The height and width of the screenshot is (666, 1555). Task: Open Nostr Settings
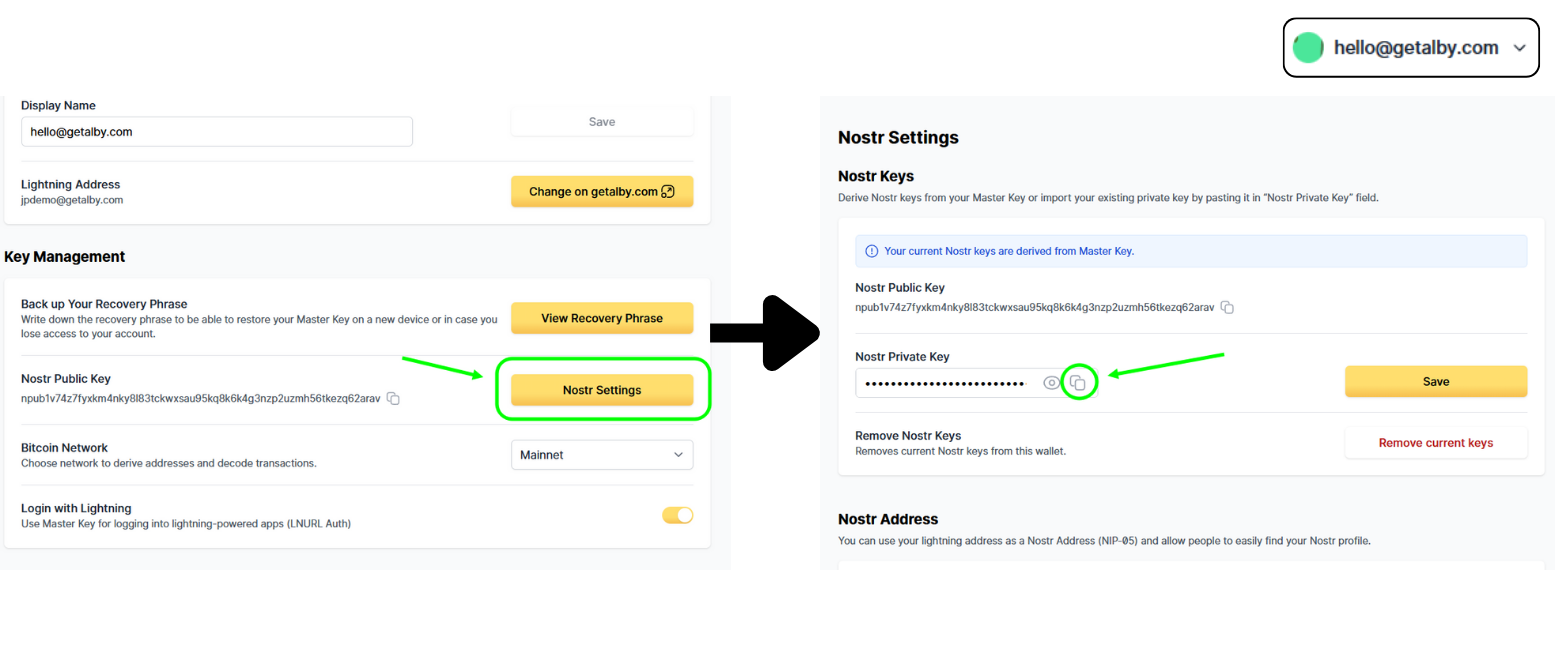click(601, 390)
